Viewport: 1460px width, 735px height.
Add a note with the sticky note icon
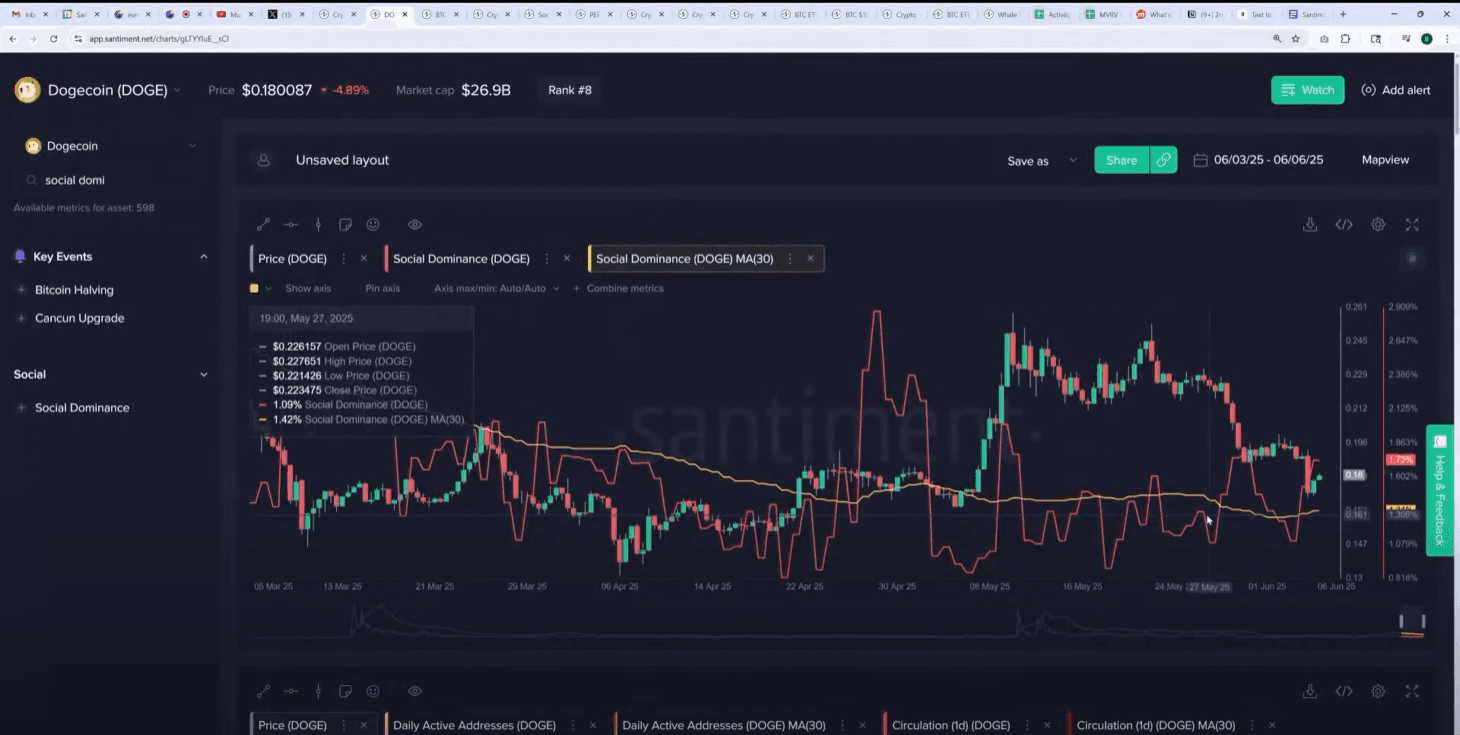pos(345,225)
